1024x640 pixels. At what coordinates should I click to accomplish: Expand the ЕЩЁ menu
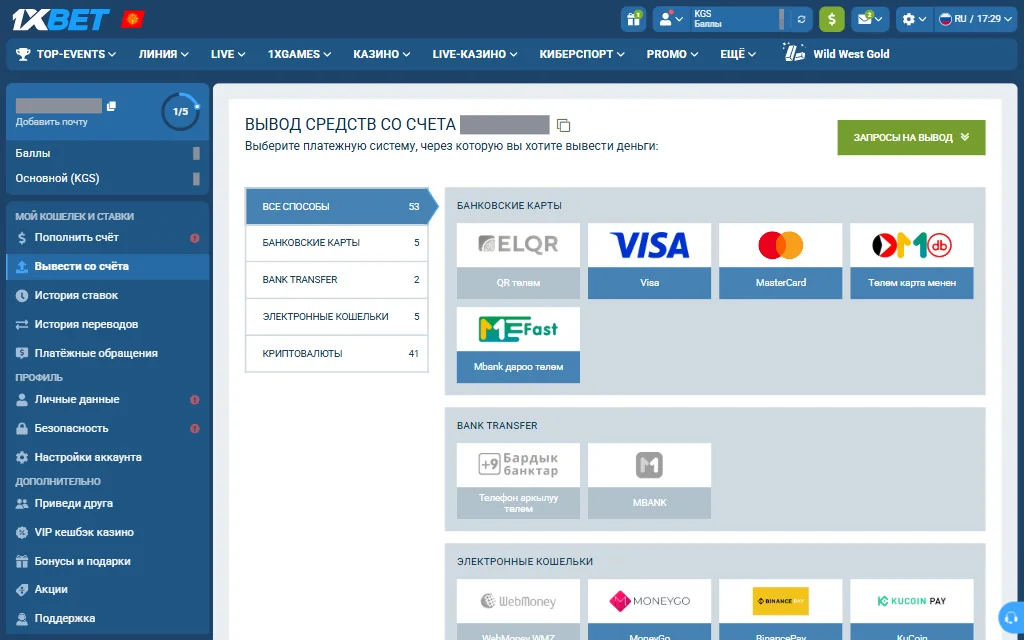[x=738, y=54]
